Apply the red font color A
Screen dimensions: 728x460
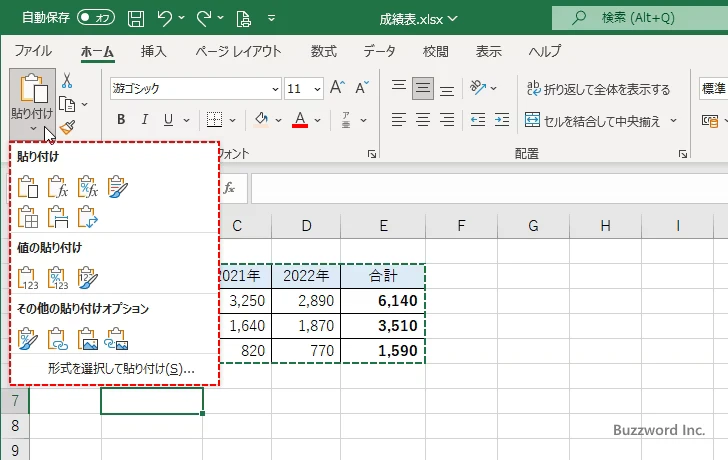pos(300,120)
